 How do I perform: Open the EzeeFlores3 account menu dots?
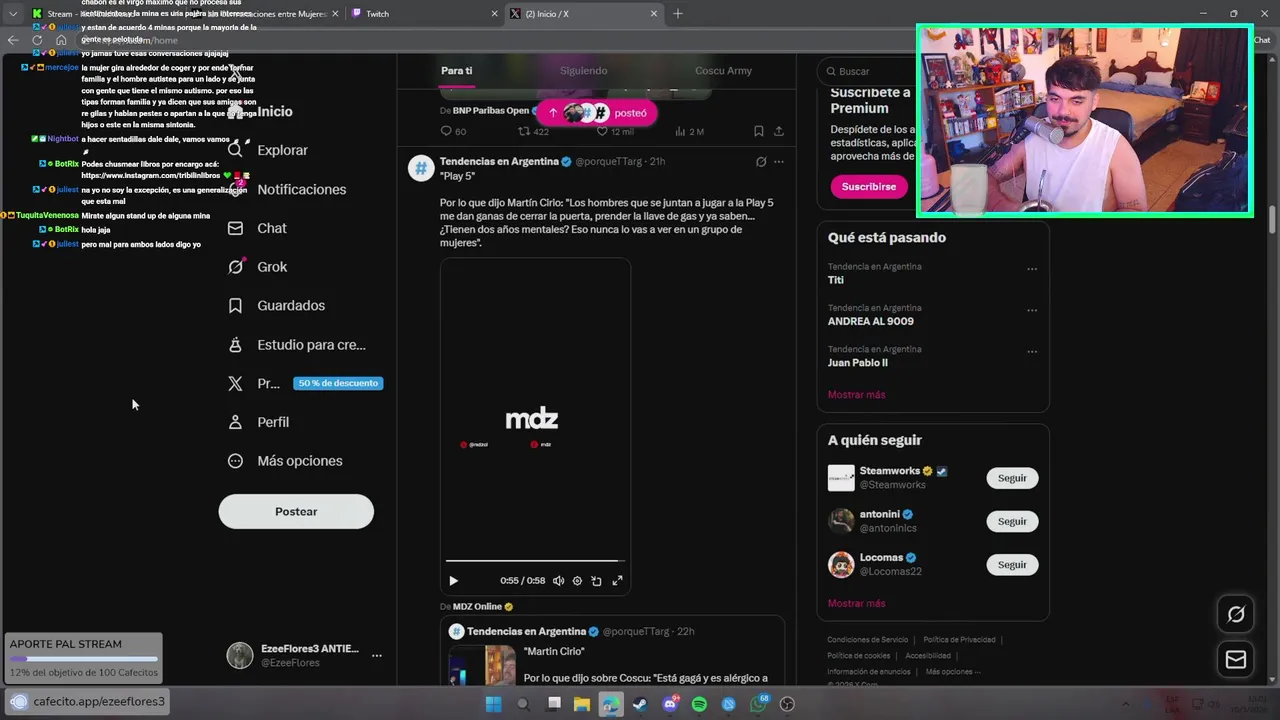[376, 656]
